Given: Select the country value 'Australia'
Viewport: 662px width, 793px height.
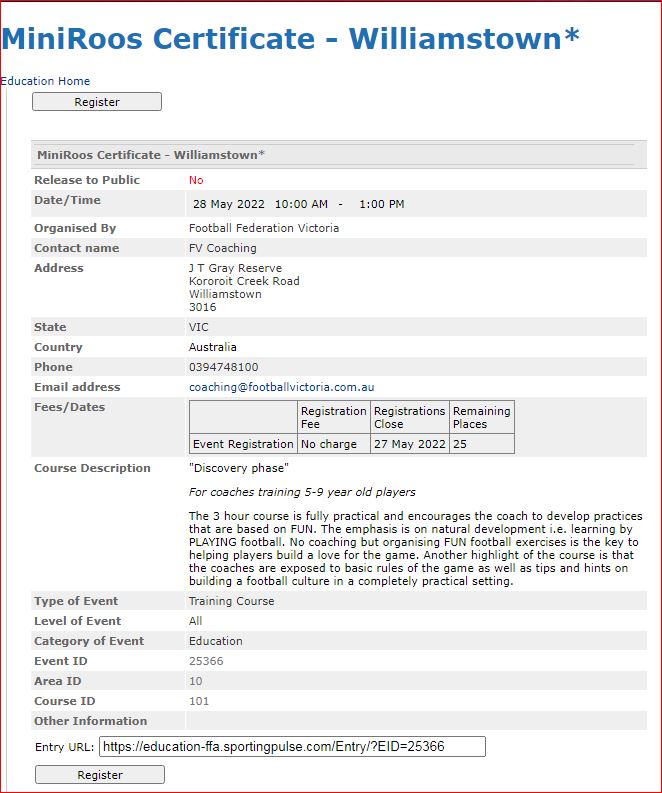Looking at the screenshot, I should pyautogui.click(x=212, y=347).
